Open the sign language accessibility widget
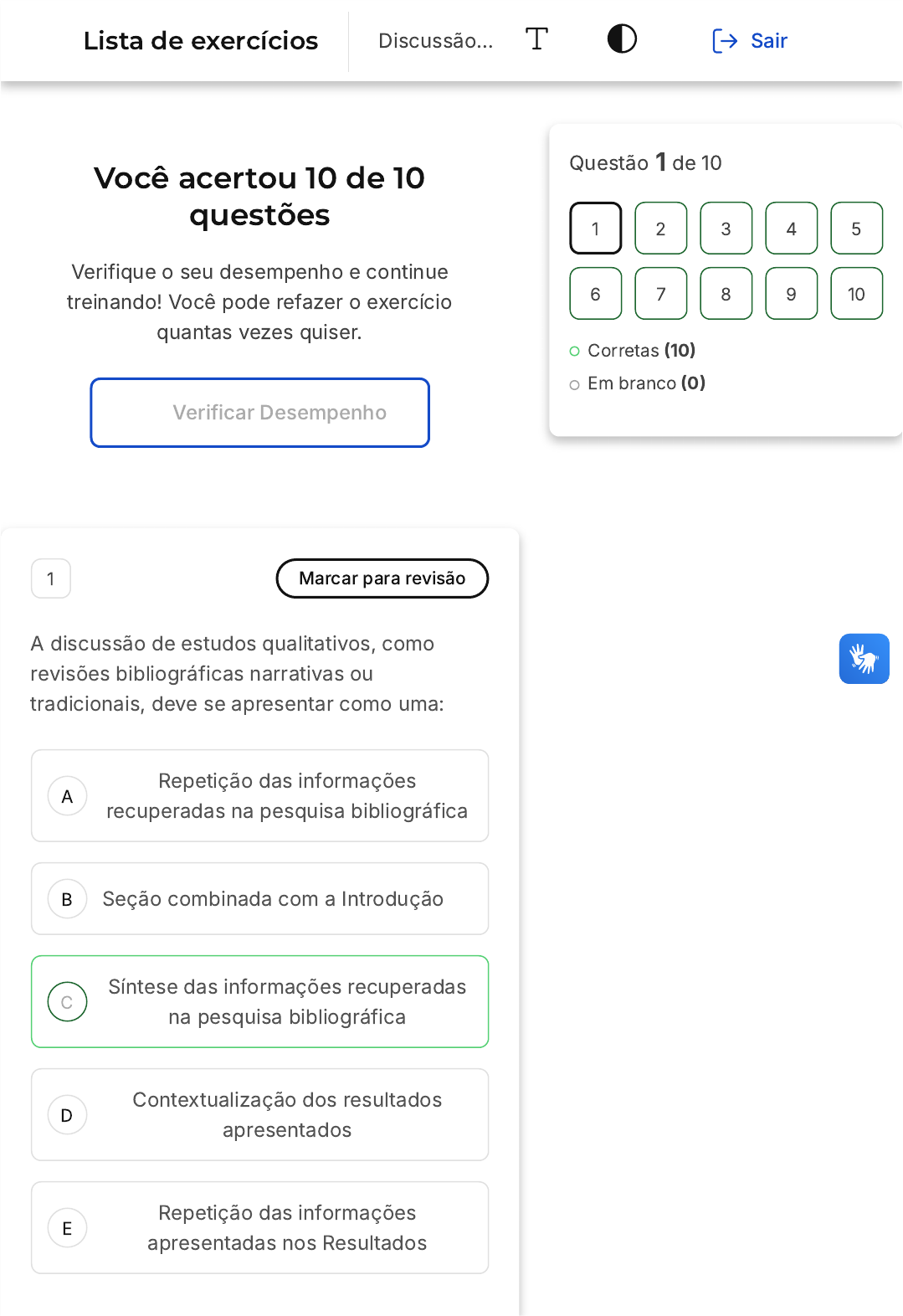903x1316 pixels. tap(864, 659)
